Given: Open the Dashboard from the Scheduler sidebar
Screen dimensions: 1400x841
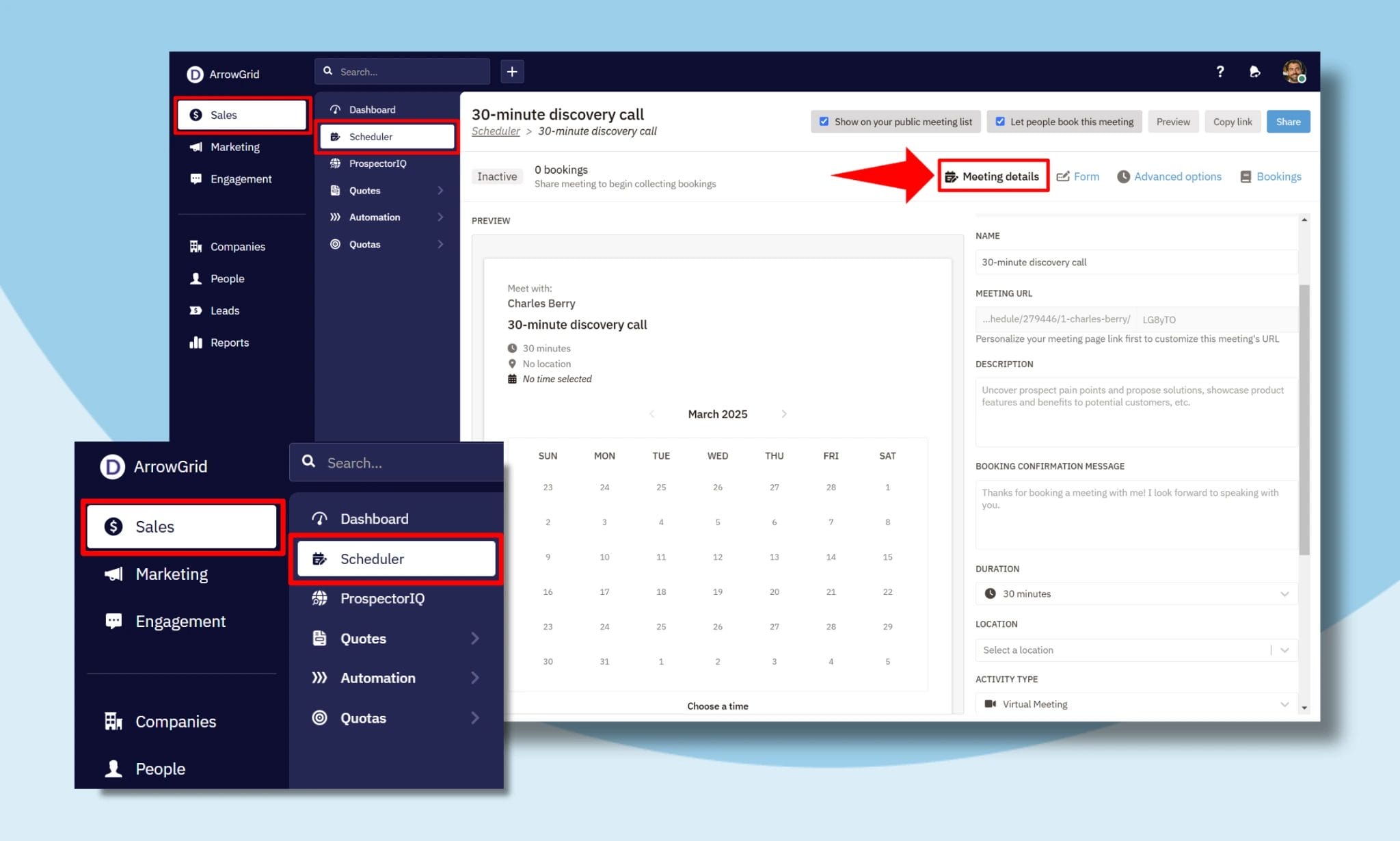Looking at the screenshot, I should [x=371, y=109].
